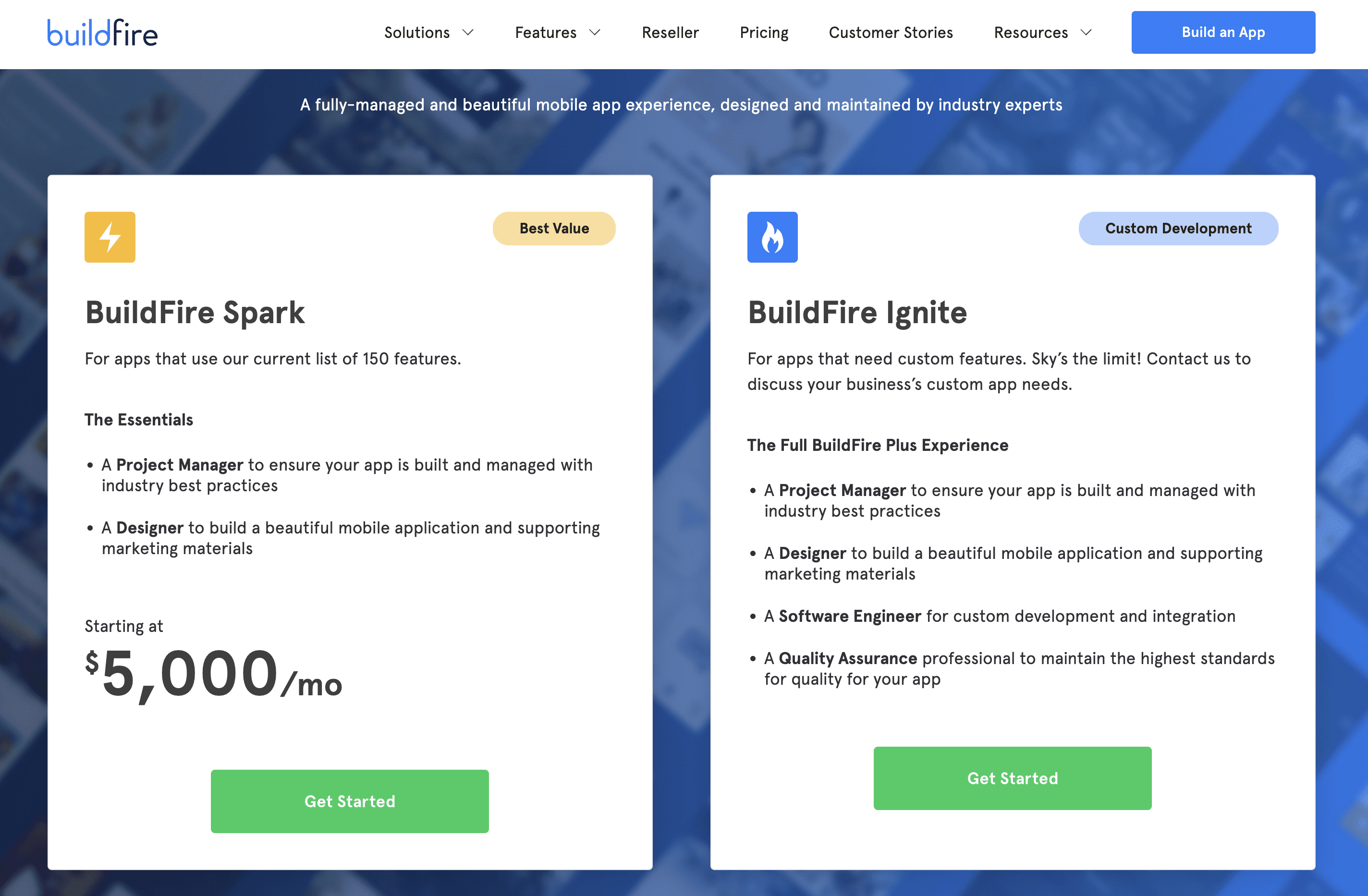This screenshot has height=896, width=1368.
Task: Click Spark's Designer bullet point
Action: tap(350, 538)
